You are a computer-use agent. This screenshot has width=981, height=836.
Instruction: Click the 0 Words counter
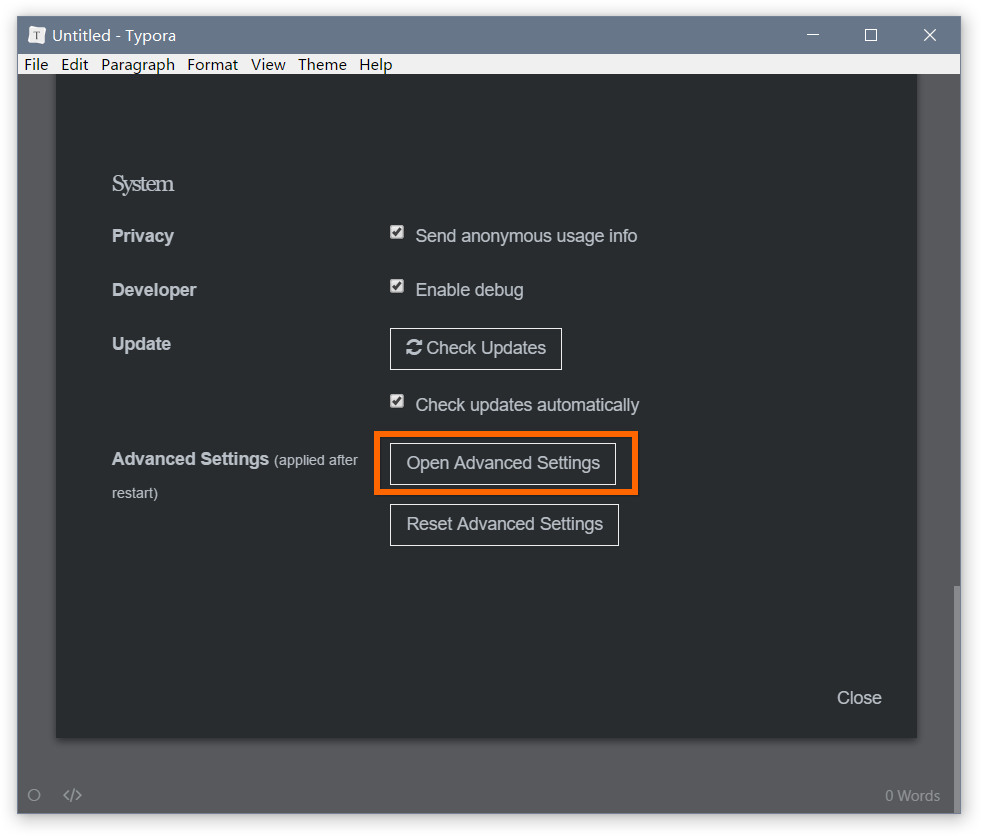pos(911,795)
